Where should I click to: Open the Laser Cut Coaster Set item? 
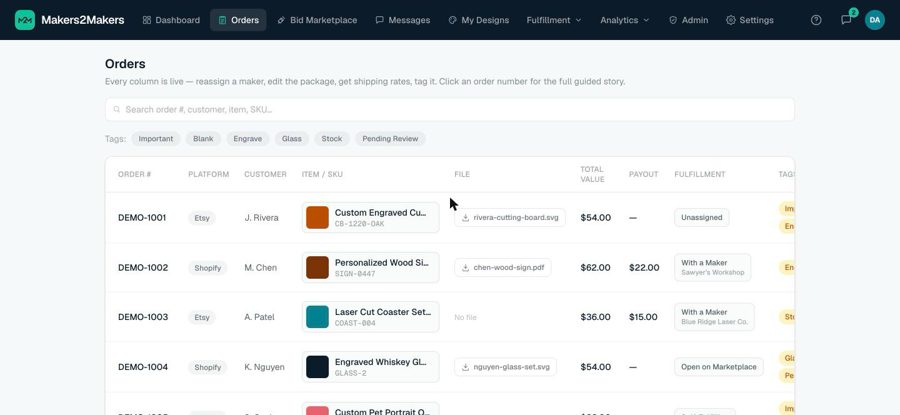pyautogui.click(x=370, y=317)
